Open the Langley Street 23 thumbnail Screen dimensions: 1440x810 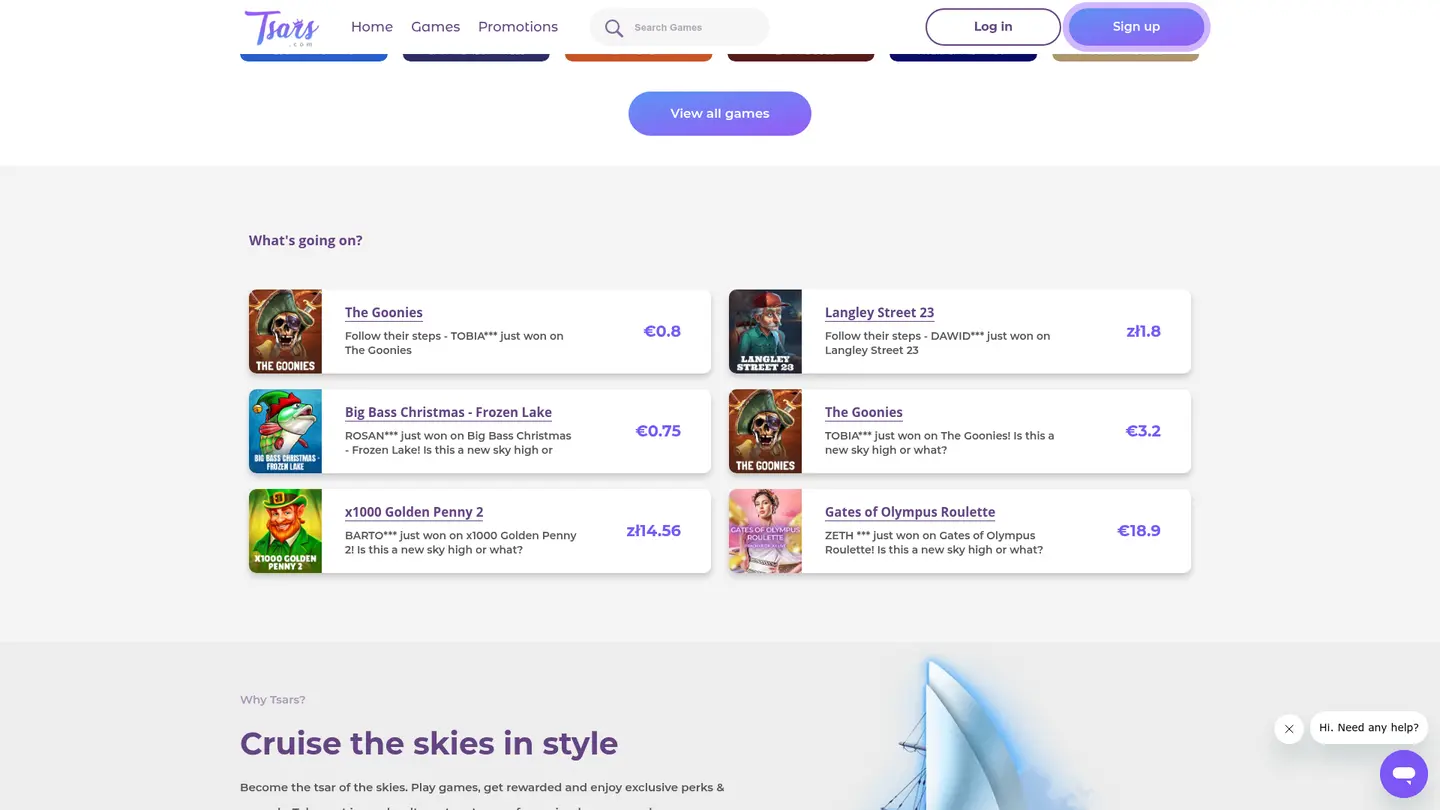coord(765,332)
